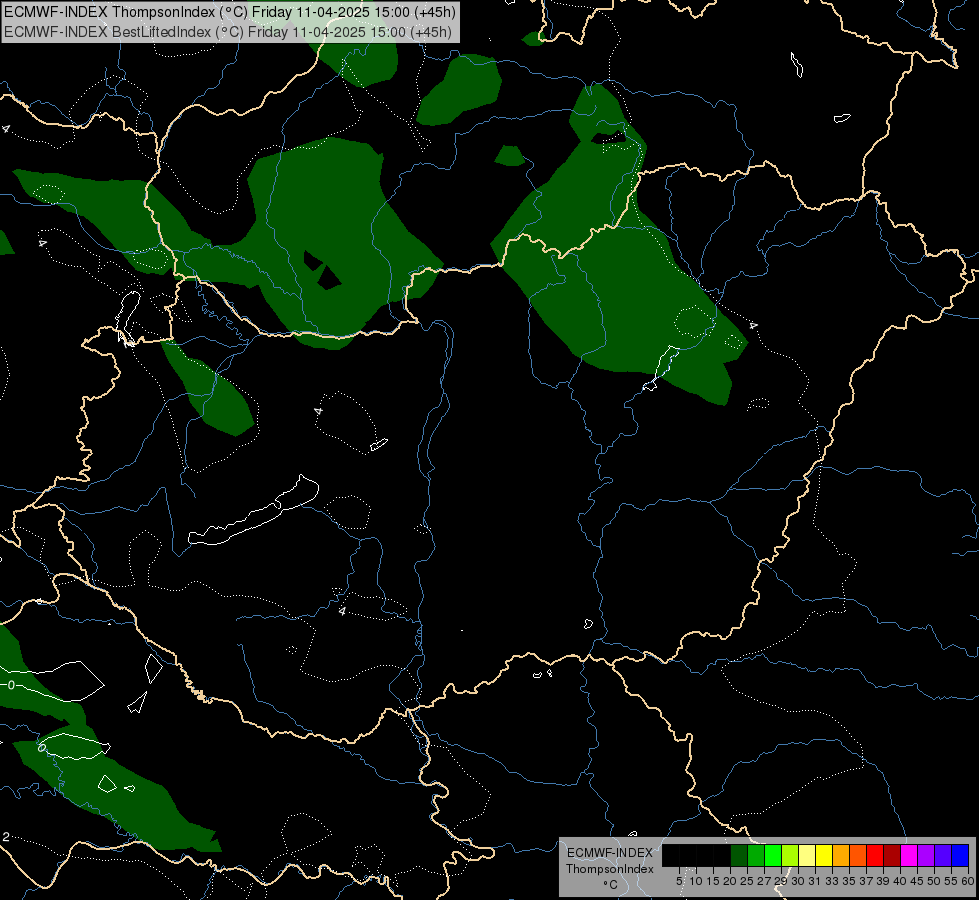Click the ThompsonIndex label in the legend
This screenshot has width=979, height=900.
coord(610,869)
